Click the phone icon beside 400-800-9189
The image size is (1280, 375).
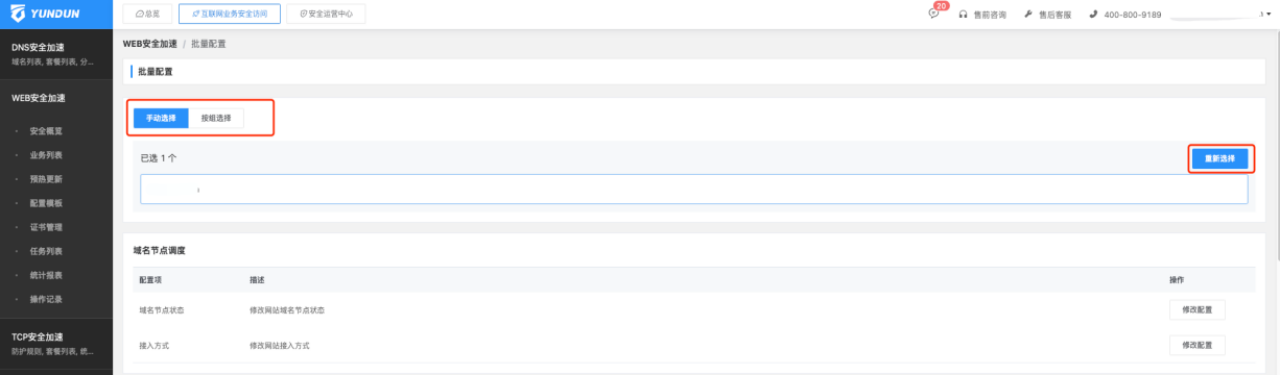pyautogui.click(x=1095, y=15)
